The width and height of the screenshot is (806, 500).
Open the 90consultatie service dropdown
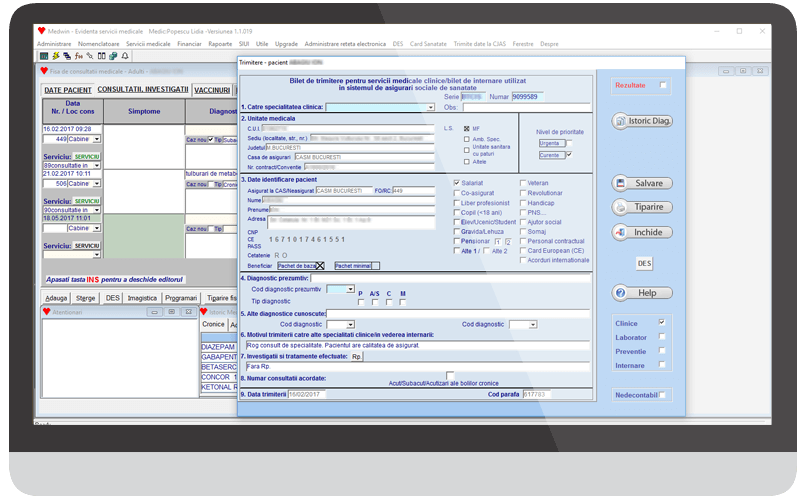97,210
